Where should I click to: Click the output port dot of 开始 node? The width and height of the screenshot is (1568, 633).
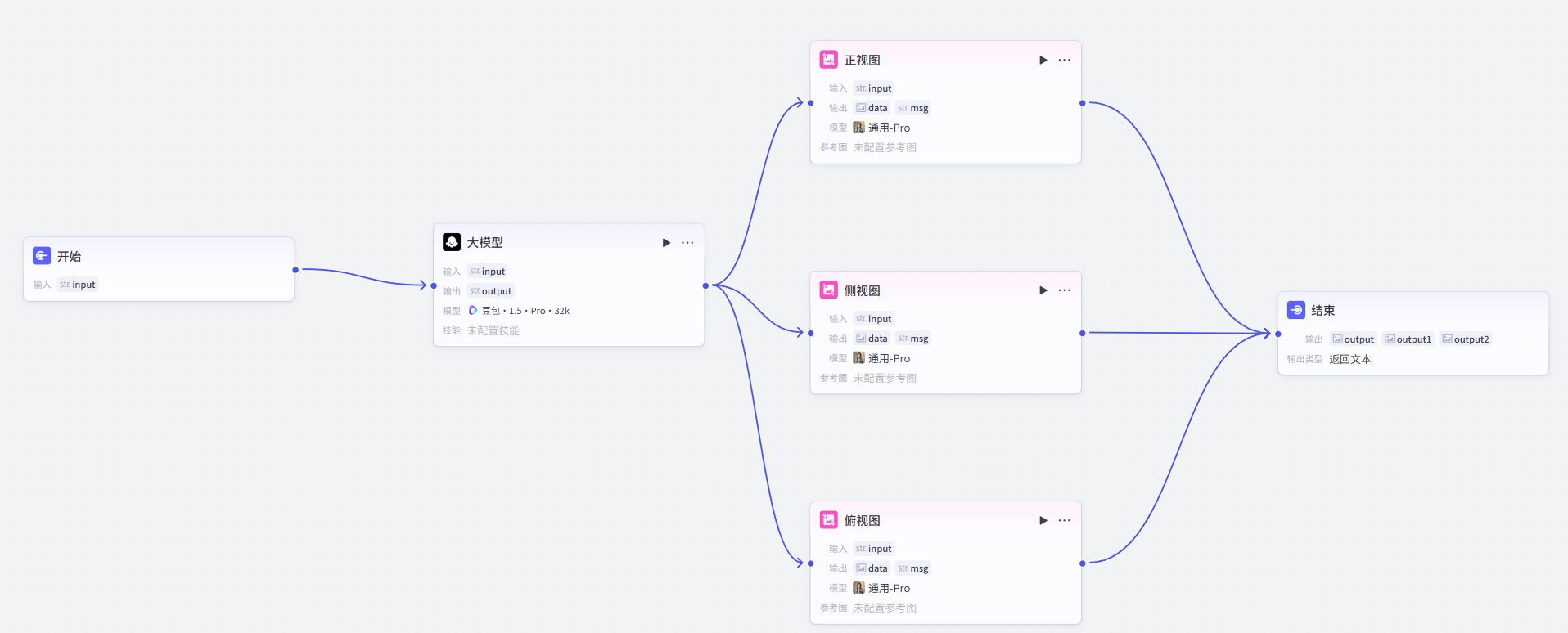pos(295,270)
